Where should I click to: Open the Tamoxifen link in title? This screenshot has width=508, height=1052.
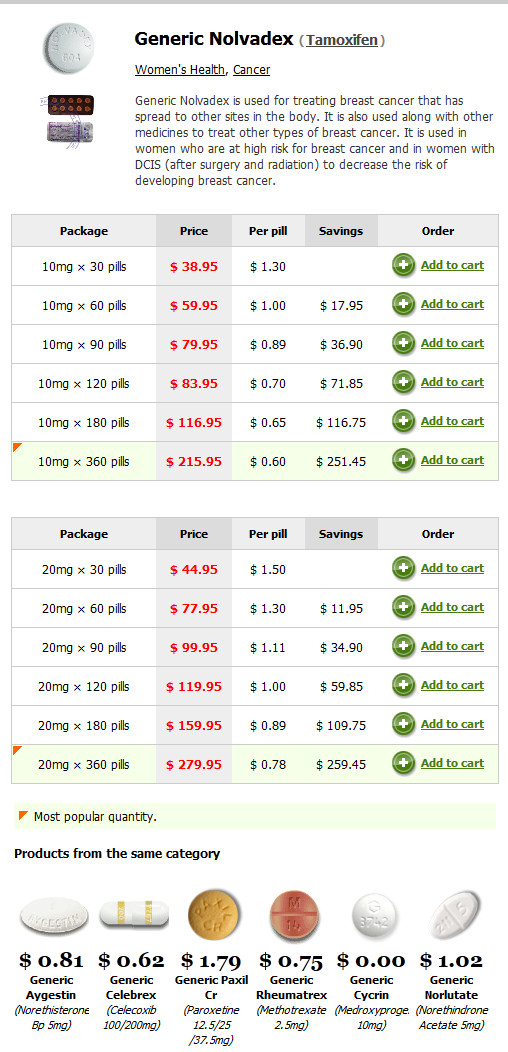[x=342, y=40]
